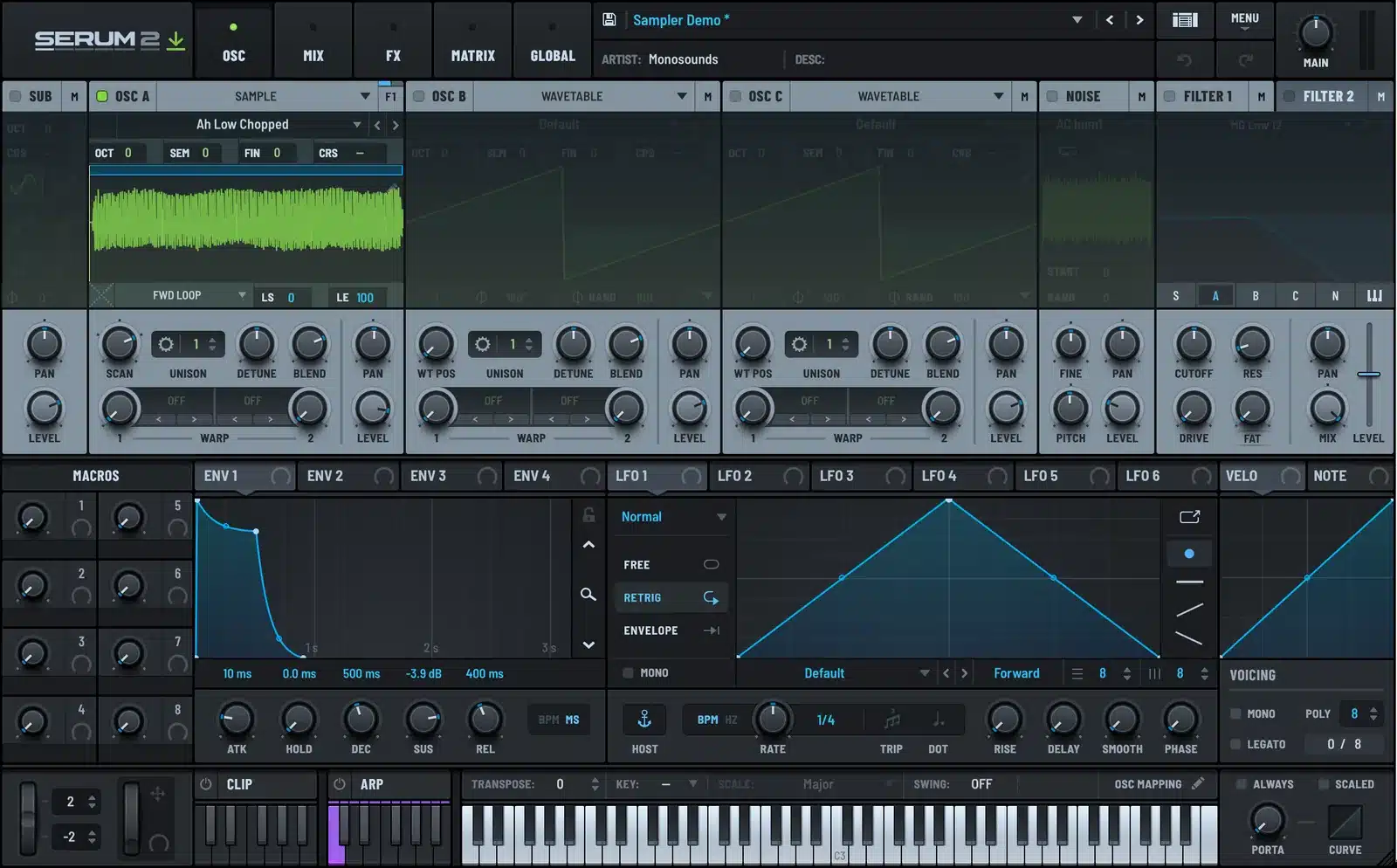Screen dimensions: 1397x868
Task: Click the BPM MS envelope time switch
Action: [x=559, y=720]
